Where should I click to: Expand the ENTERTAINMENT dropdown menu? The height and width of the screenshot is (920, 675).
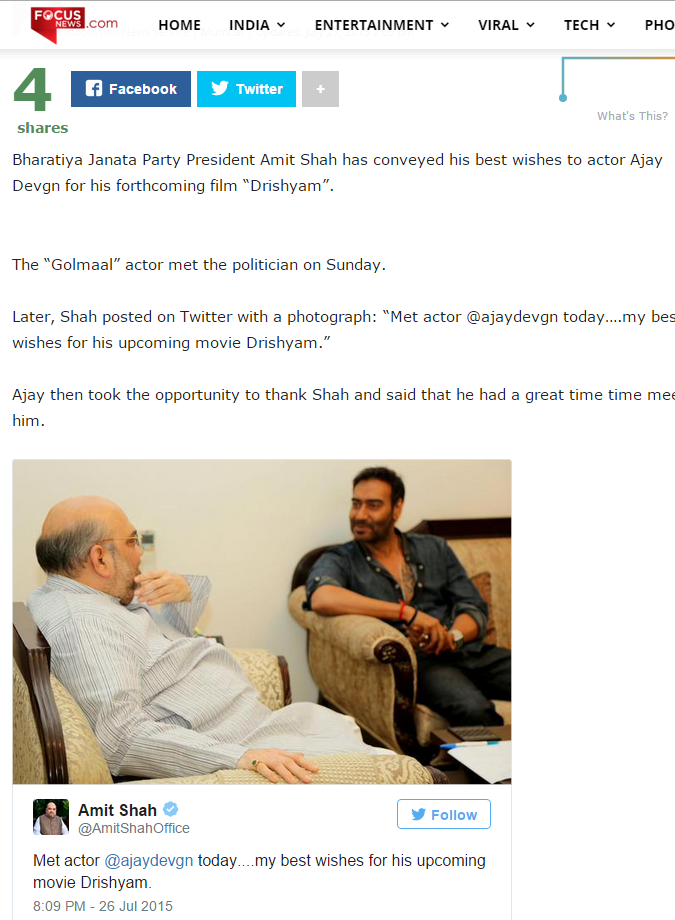coord(382,25)
